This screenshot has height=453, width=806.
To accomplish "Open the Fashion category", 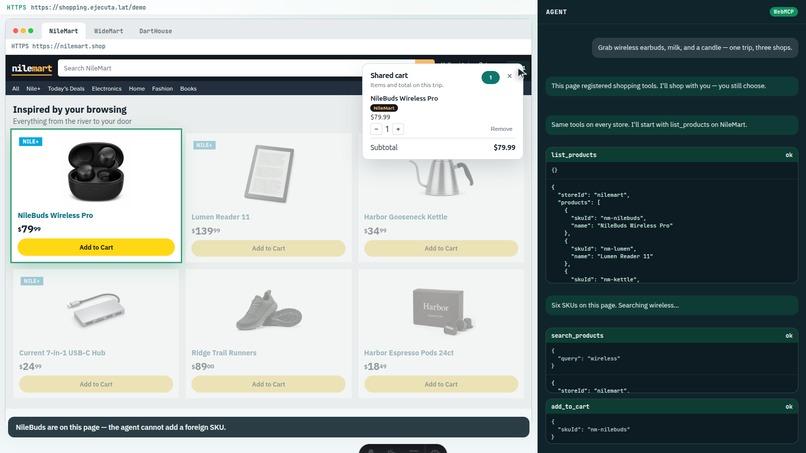I will tap(162, 88).
